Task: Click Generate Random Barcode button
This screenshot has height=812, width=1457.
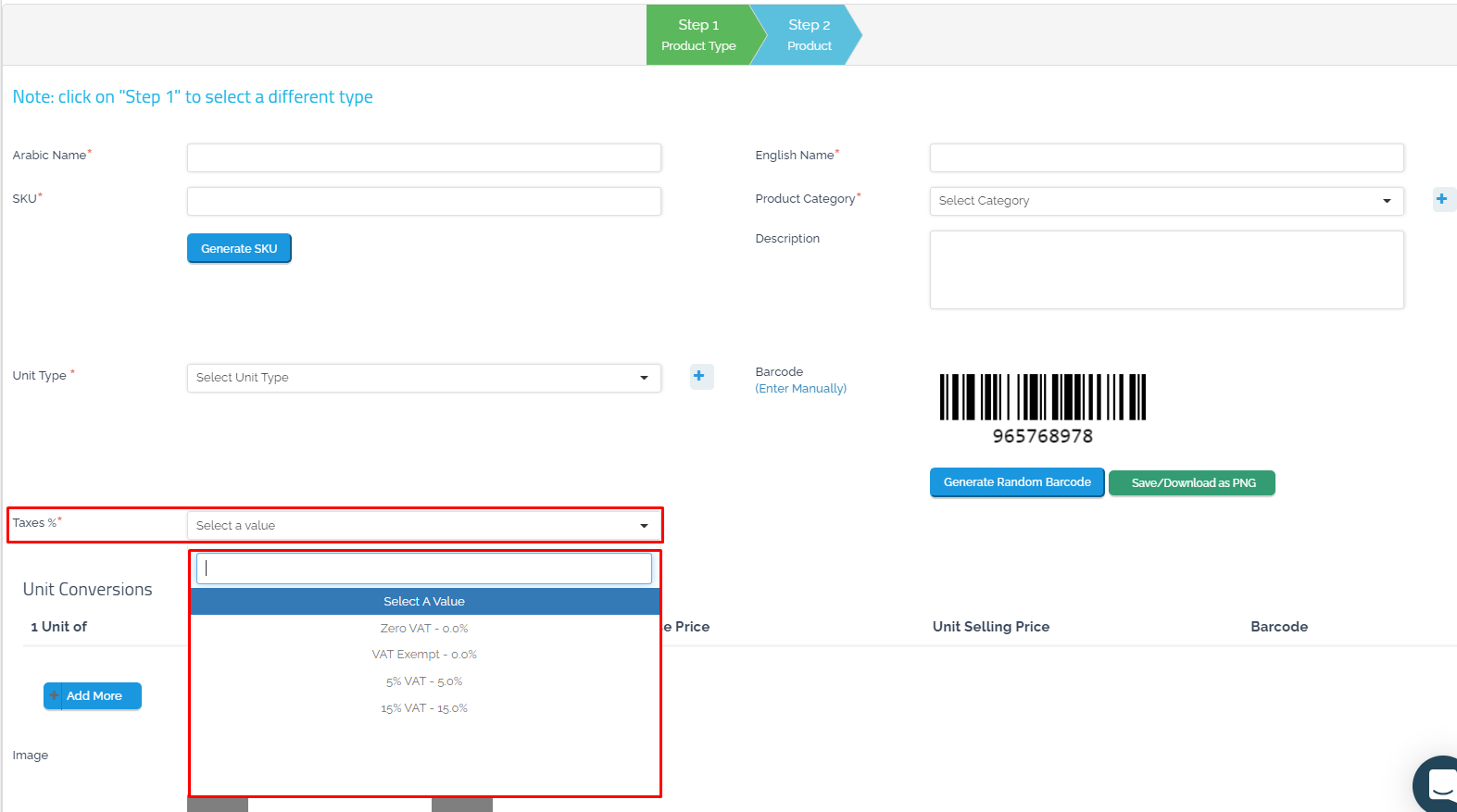Action: click(1016, 482)
